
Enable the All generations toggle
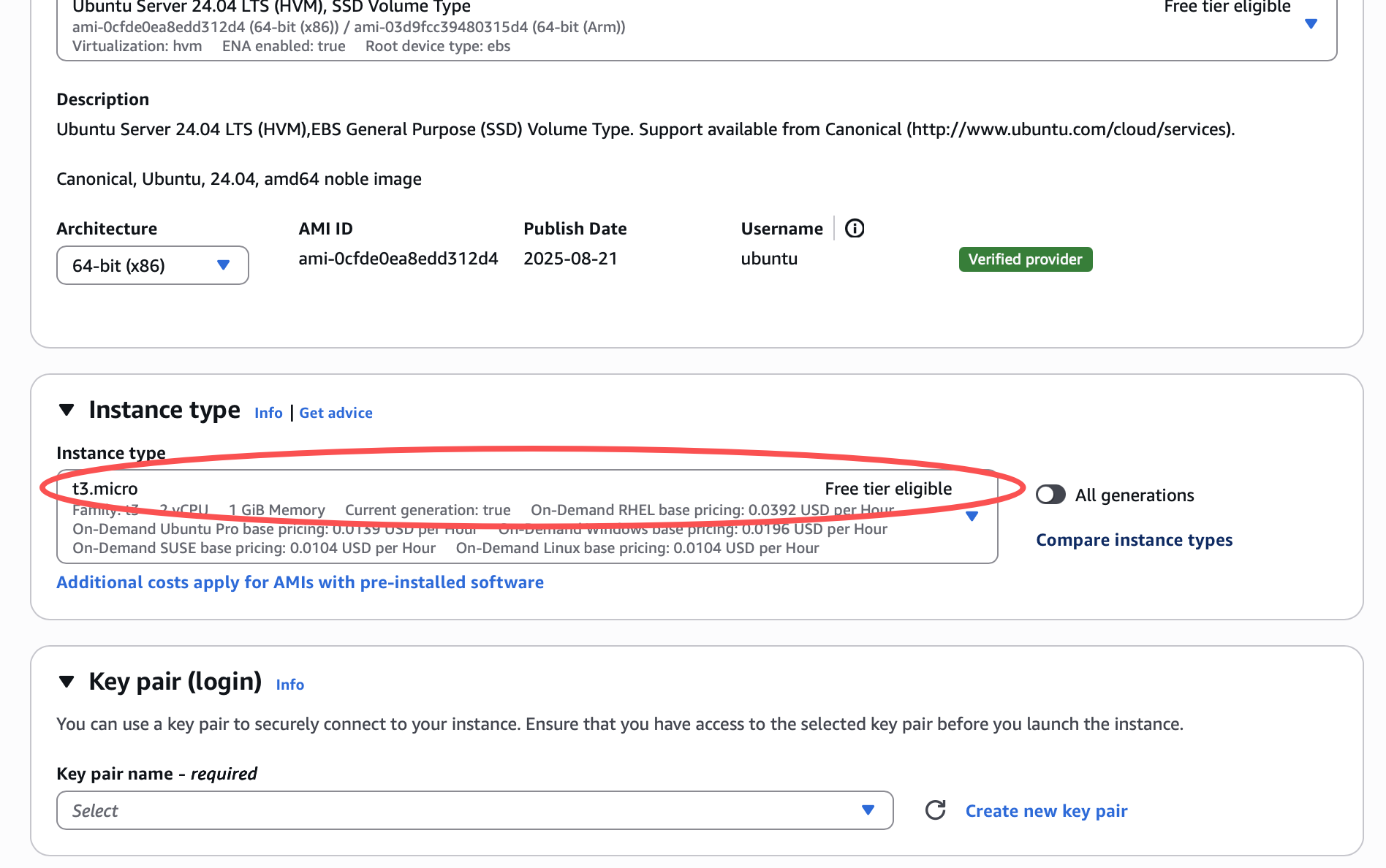pyautogui.click(x=1050, y=495)
